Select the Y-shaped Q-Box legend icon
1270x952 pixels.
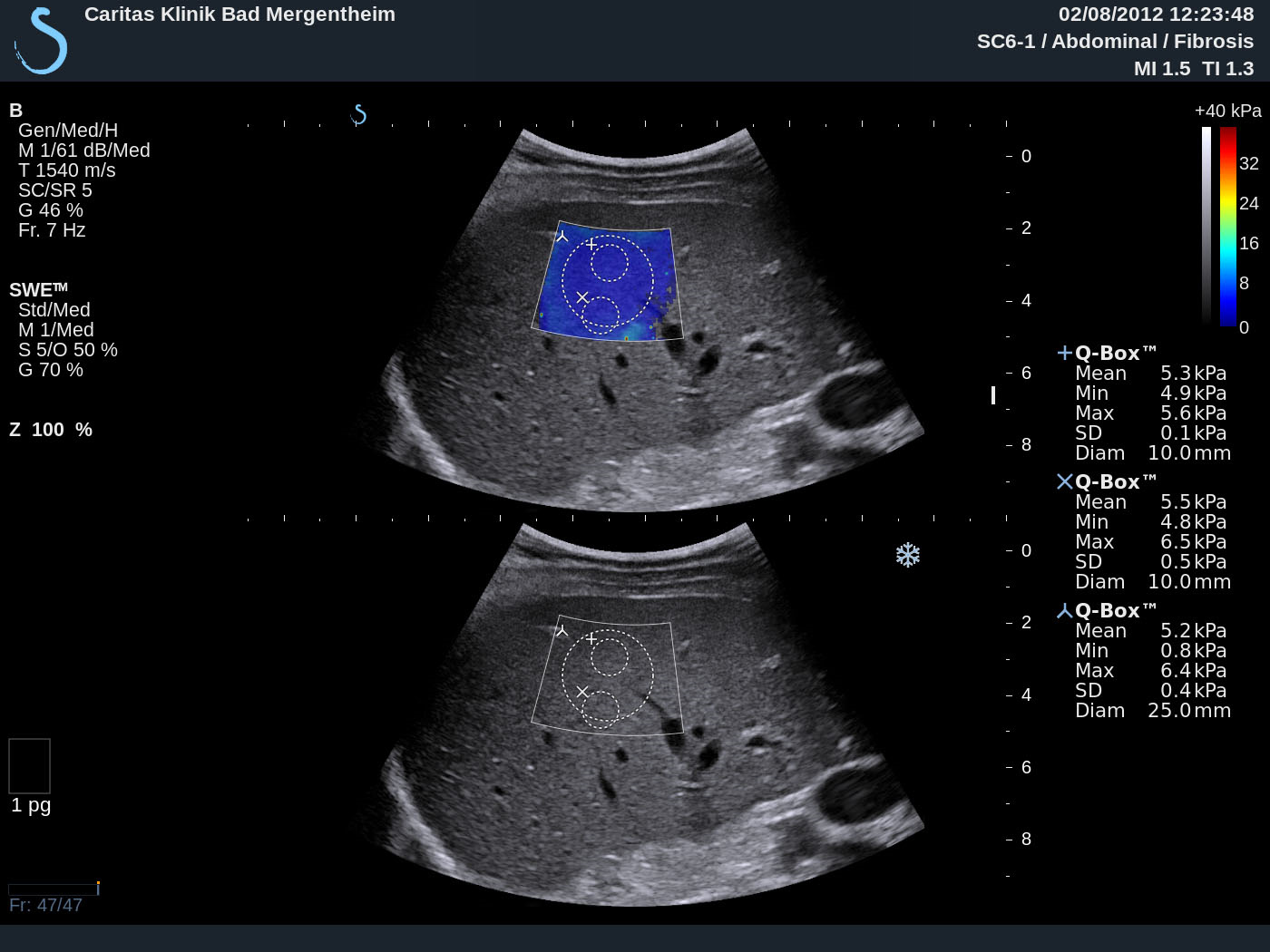click(x=1065, y=611)
